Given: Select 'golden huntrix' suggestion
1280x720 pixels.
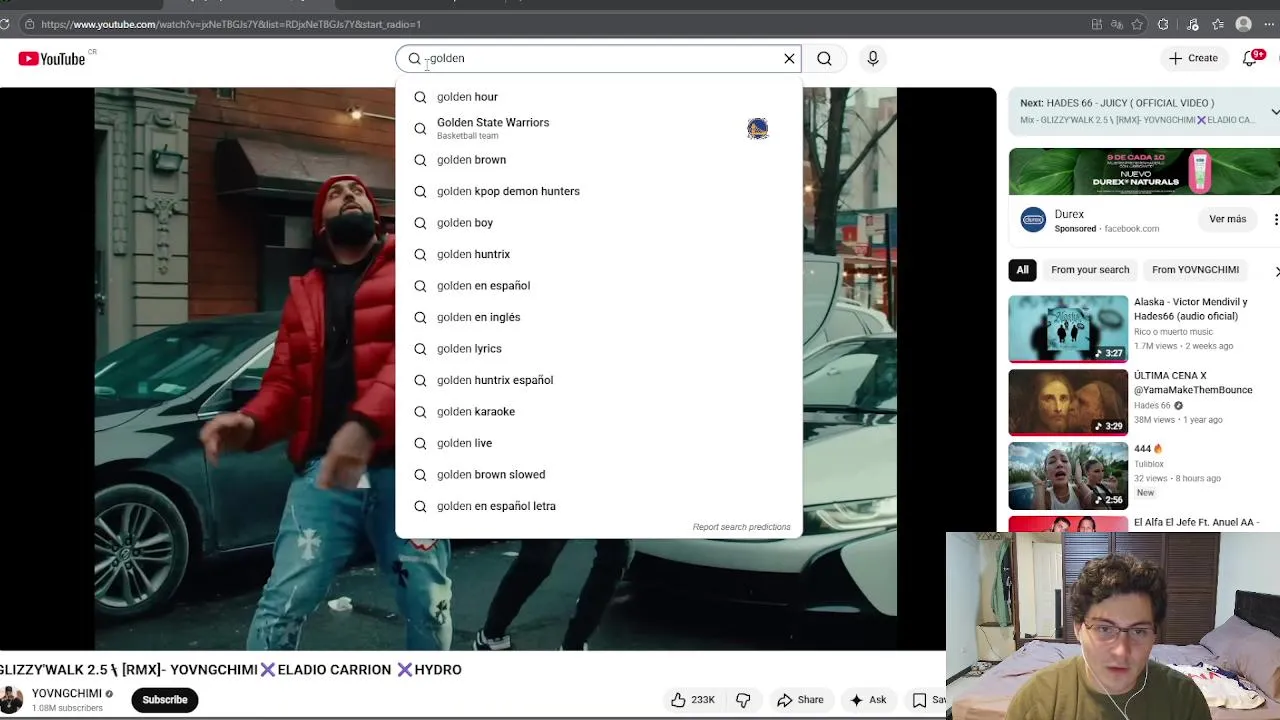Looking at the screenshot, I should pyautogui.click(x=598, y=254).
